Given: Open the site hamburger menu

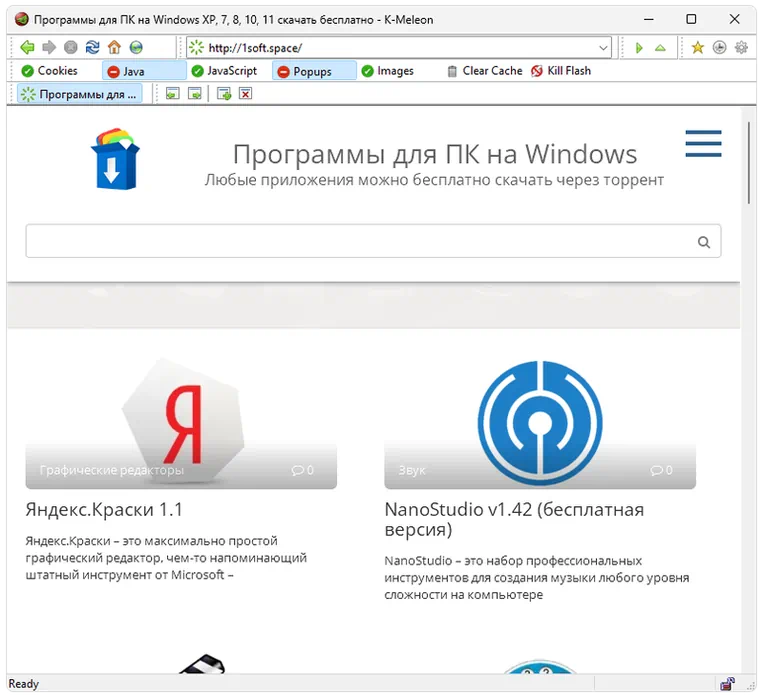Looking at the screenshot, I should click(x=703, y=143).
